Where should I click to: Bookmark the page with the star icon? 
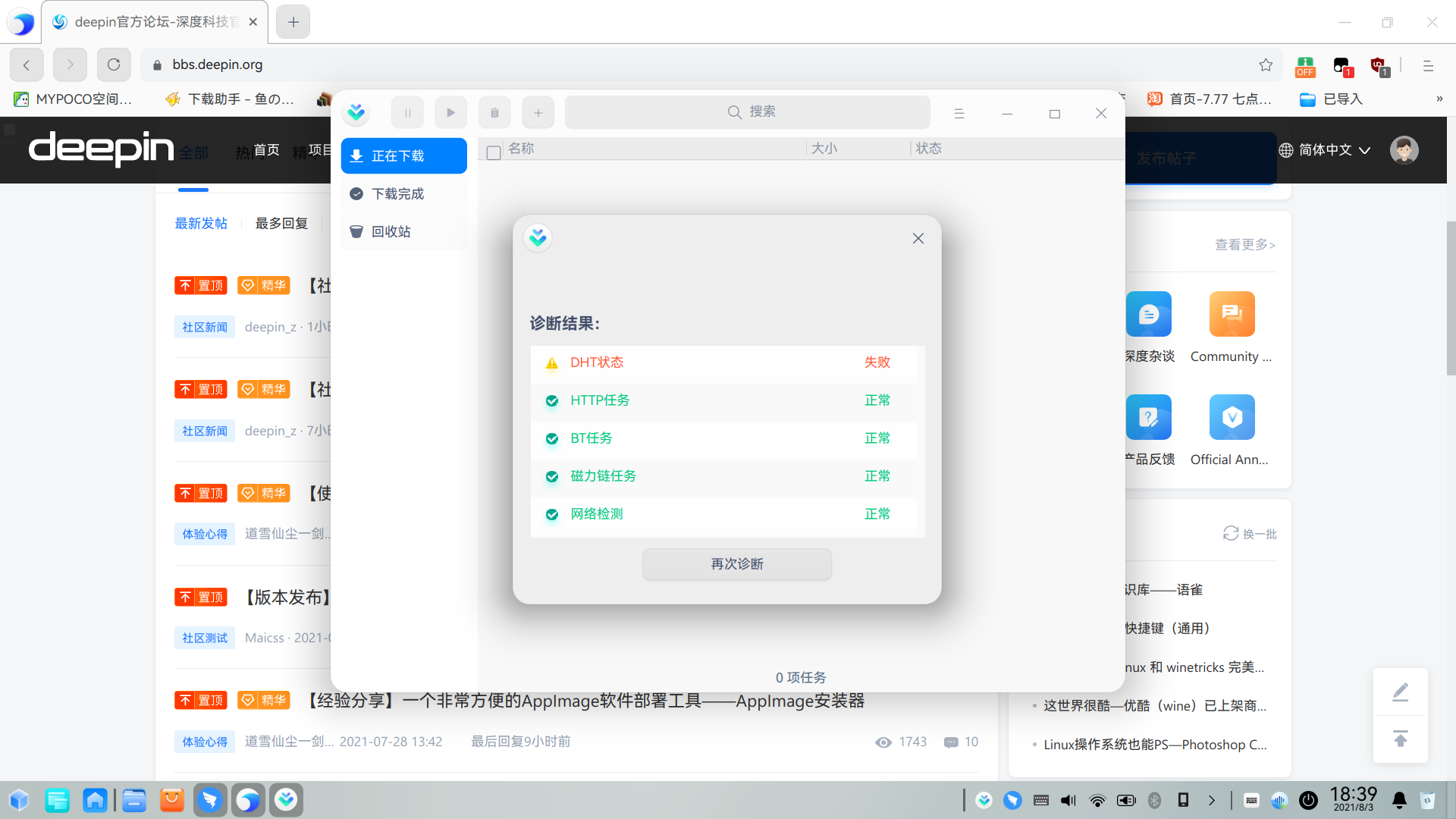pyautogui.click(x=1266, y=65)
